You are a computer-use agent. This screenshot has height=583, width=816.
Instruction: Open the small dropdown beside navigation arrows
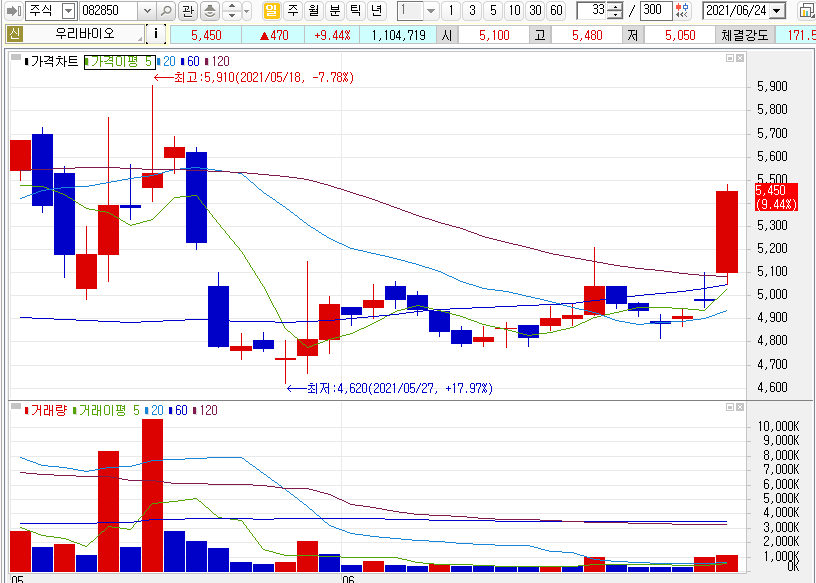(x=247, y=10)
